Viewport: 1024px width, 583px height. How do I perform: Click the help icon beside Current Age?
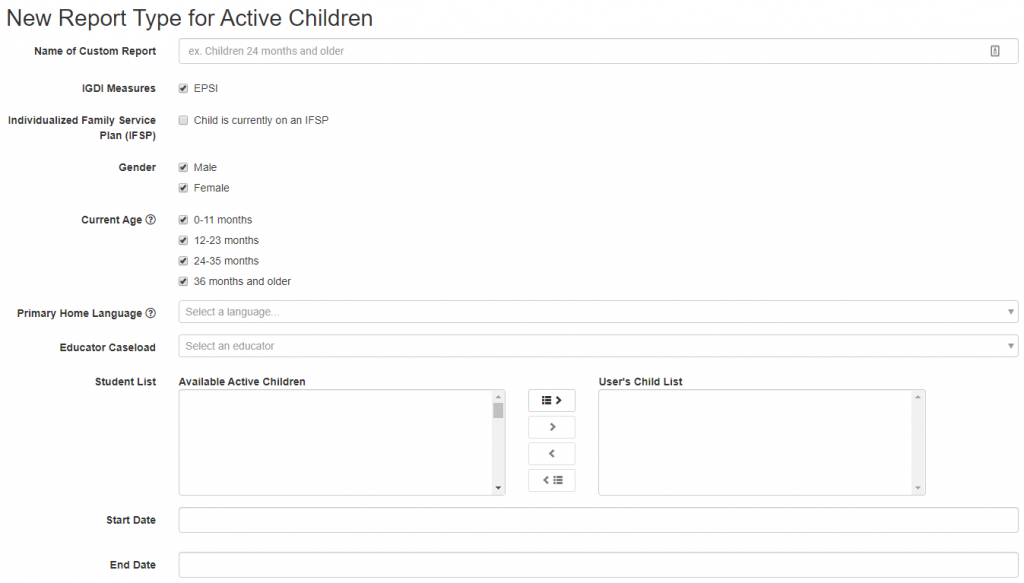tap(151, 220)
